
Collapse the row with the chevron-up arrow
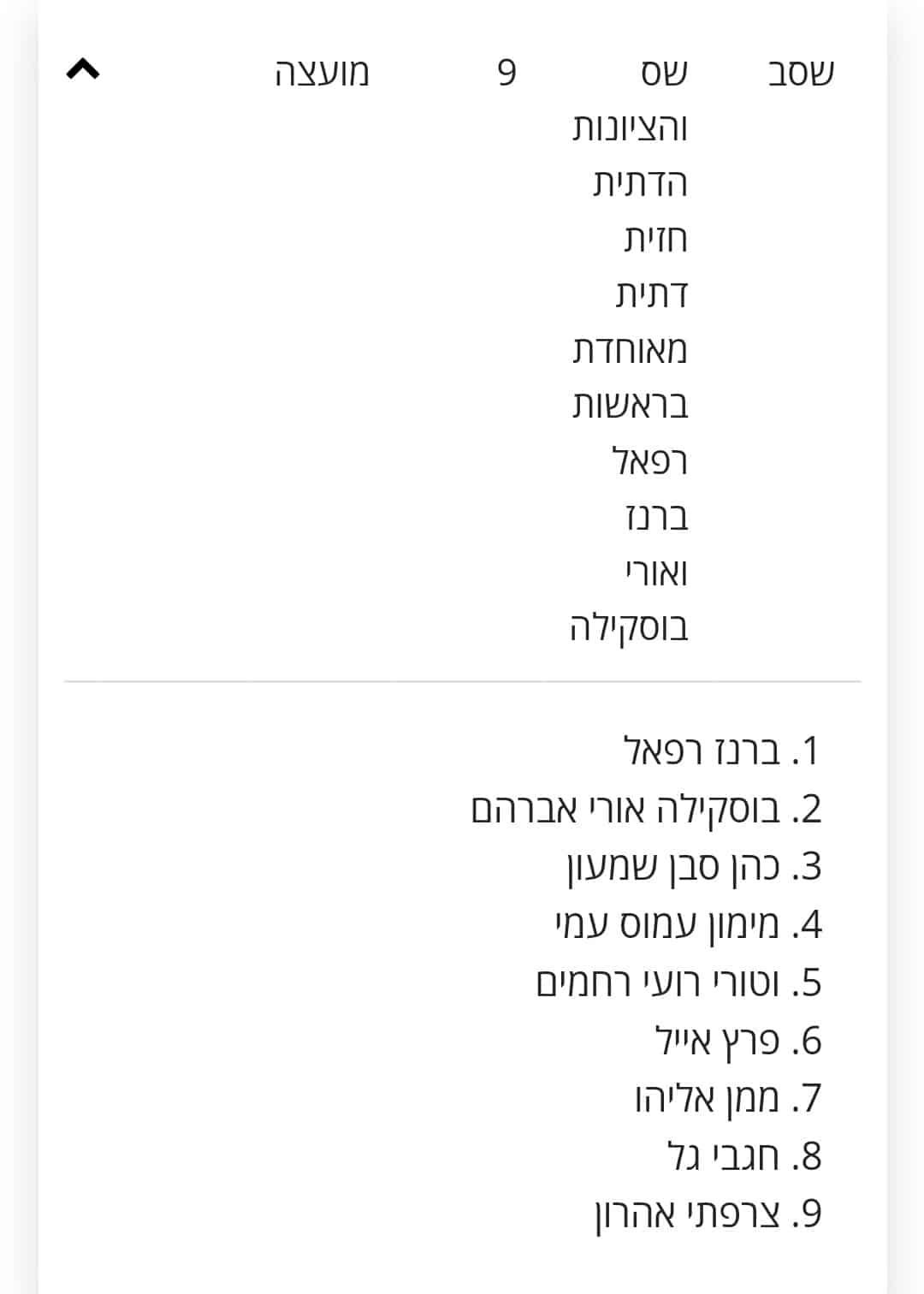pyautogui.click(x=83, y=70)
